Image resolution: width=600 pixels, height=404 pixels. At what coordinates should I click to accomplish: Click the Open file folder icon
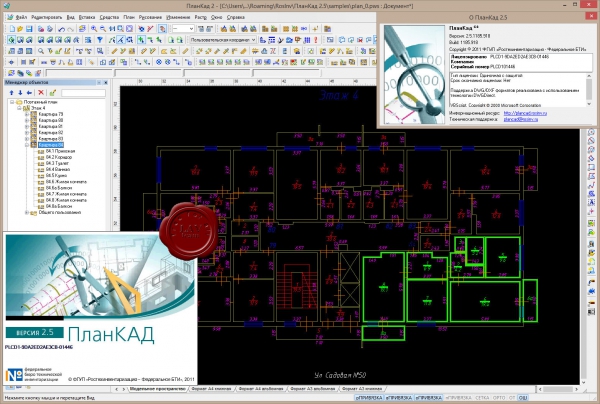(x=20, y=29)
